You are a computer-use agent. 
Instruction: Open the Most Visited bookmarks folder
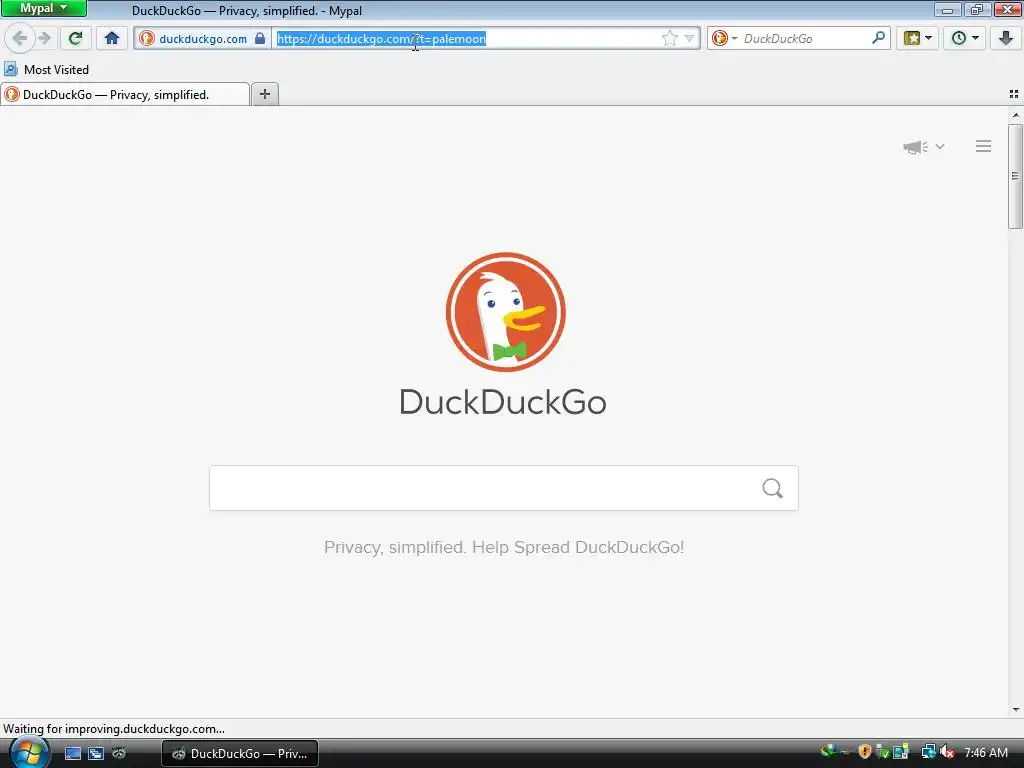tap(46, 69)
